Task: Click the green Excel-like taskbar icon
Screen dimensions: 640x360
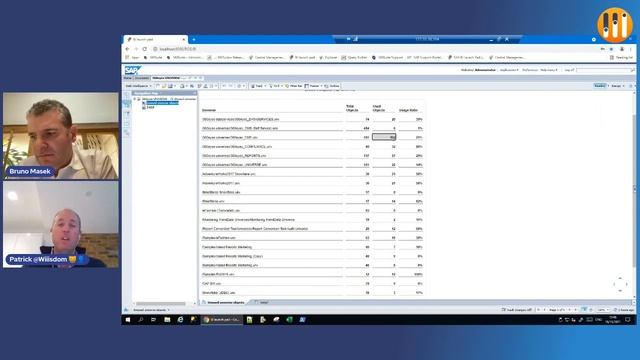Action: 289,320
